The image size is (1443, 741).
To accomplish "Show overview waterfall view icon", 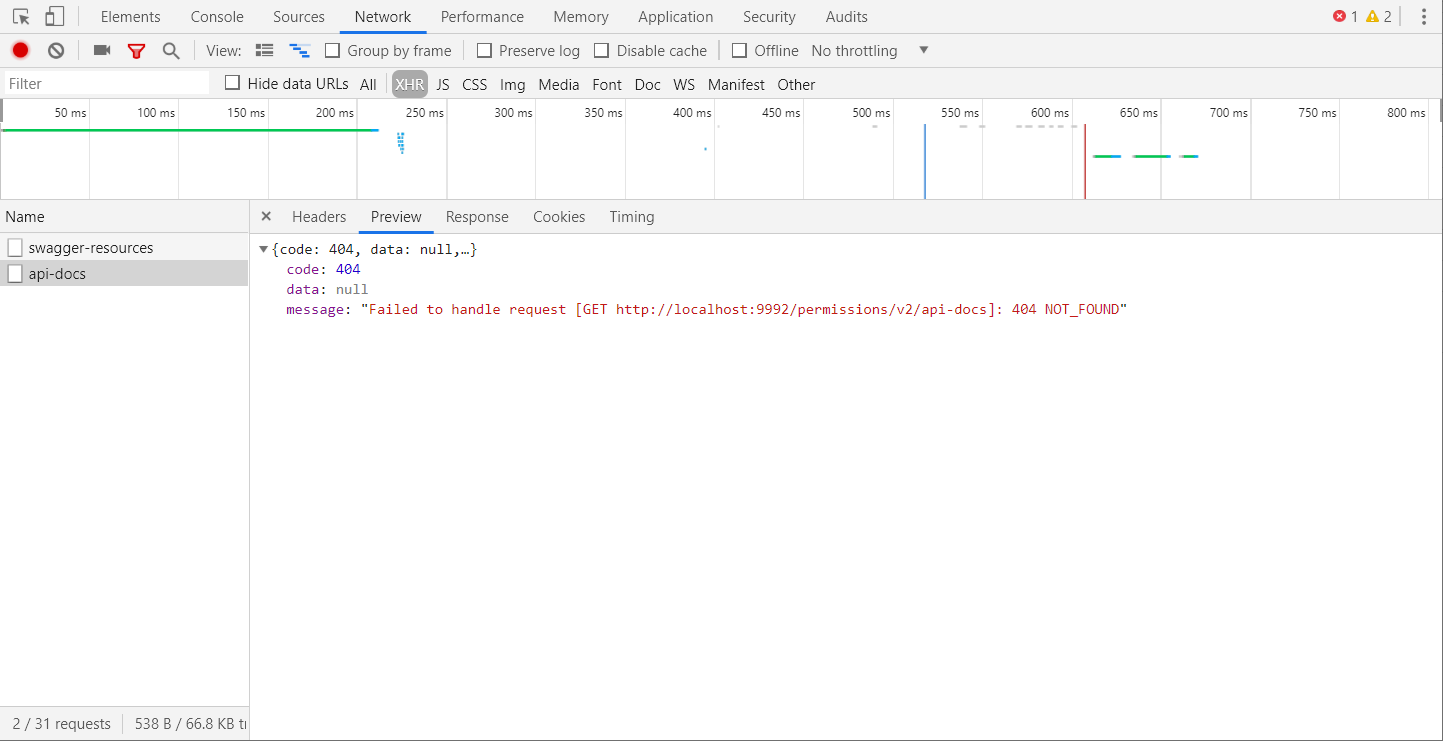I will (299, 50).
